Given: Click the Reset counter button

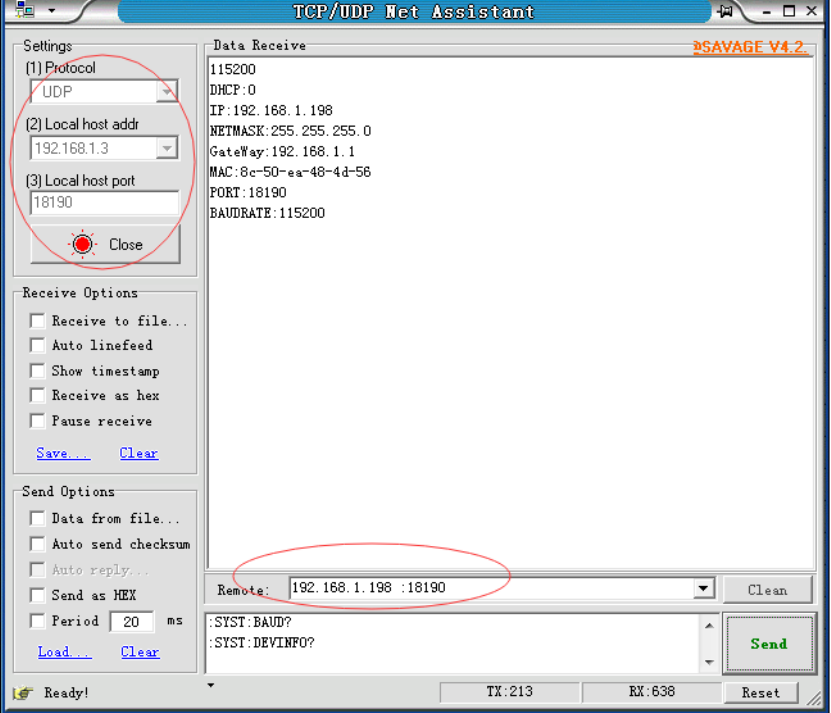Looking at the screenshot, I should 761,693.
